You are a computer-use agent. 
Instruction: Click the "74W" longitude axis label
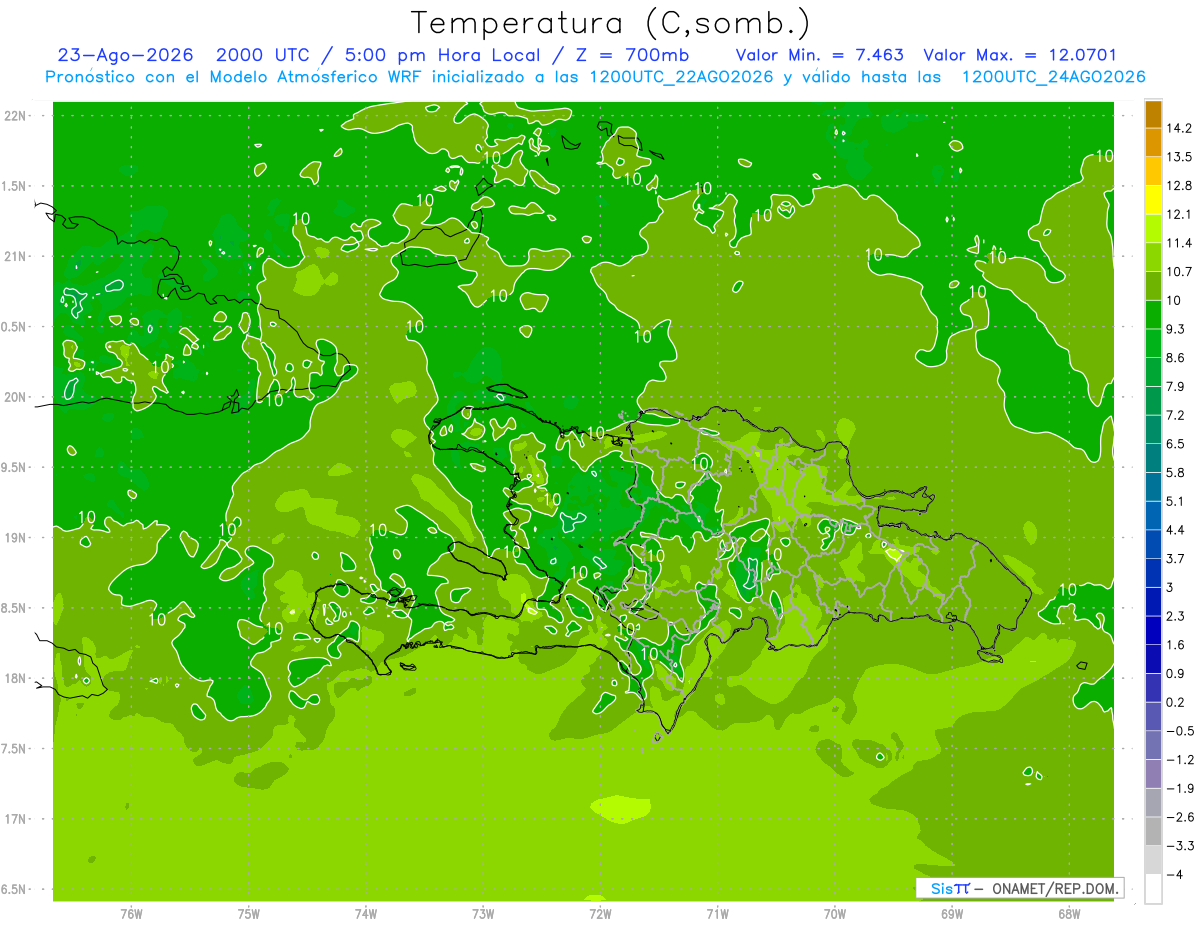[x=365, y=914]
